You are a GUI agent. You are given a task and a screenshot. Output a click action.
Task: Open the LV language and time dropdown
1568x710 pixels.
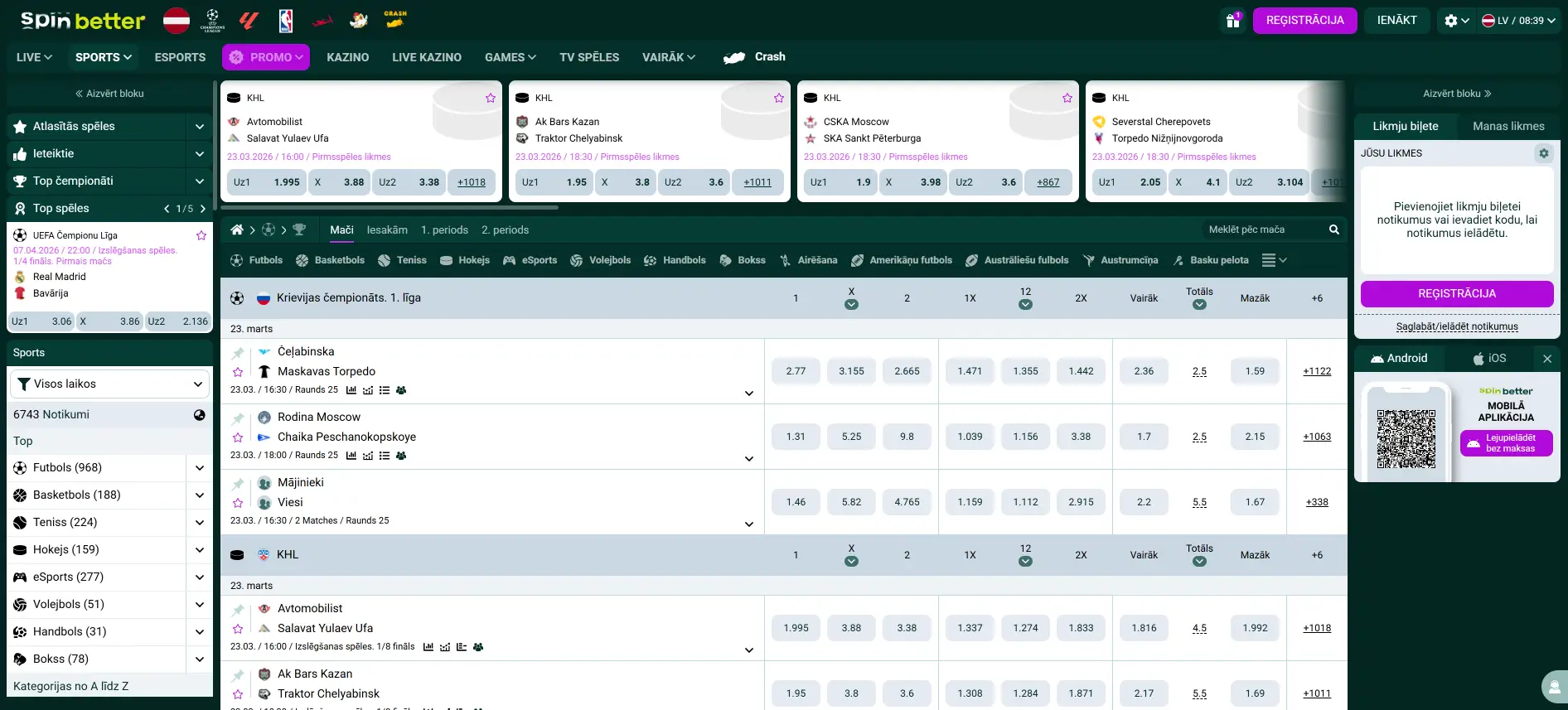pyautogui.click(x=1518, y=21)
